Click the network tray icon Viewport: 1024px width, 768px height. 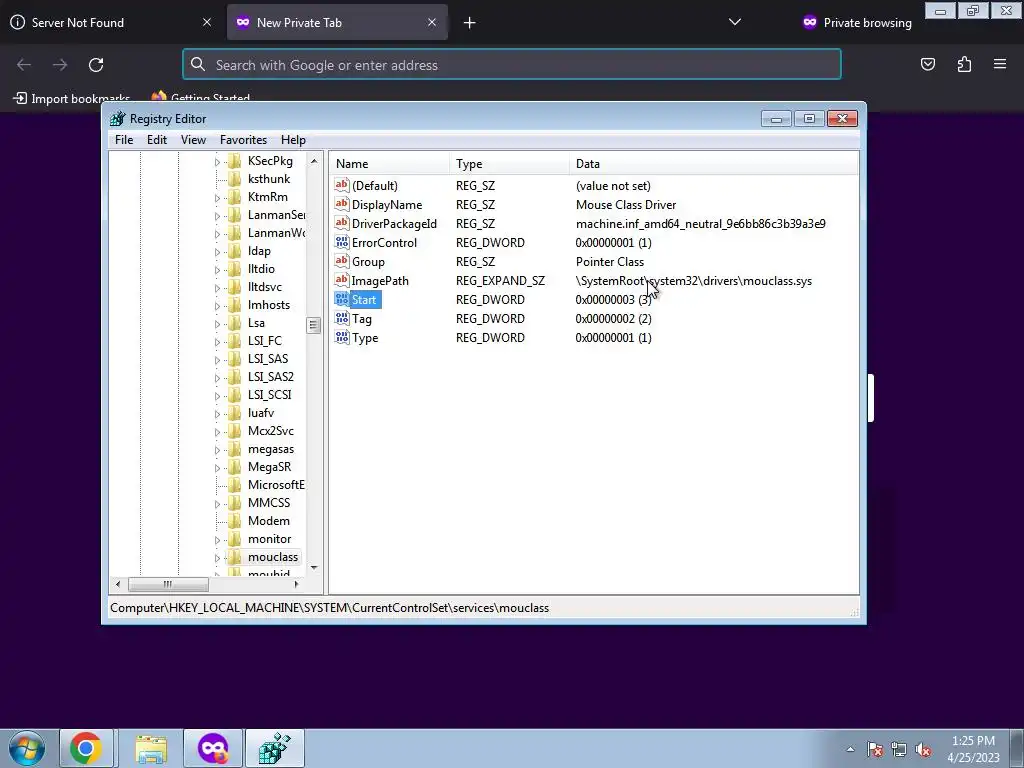pyautogui.click(x=899, y=750)
